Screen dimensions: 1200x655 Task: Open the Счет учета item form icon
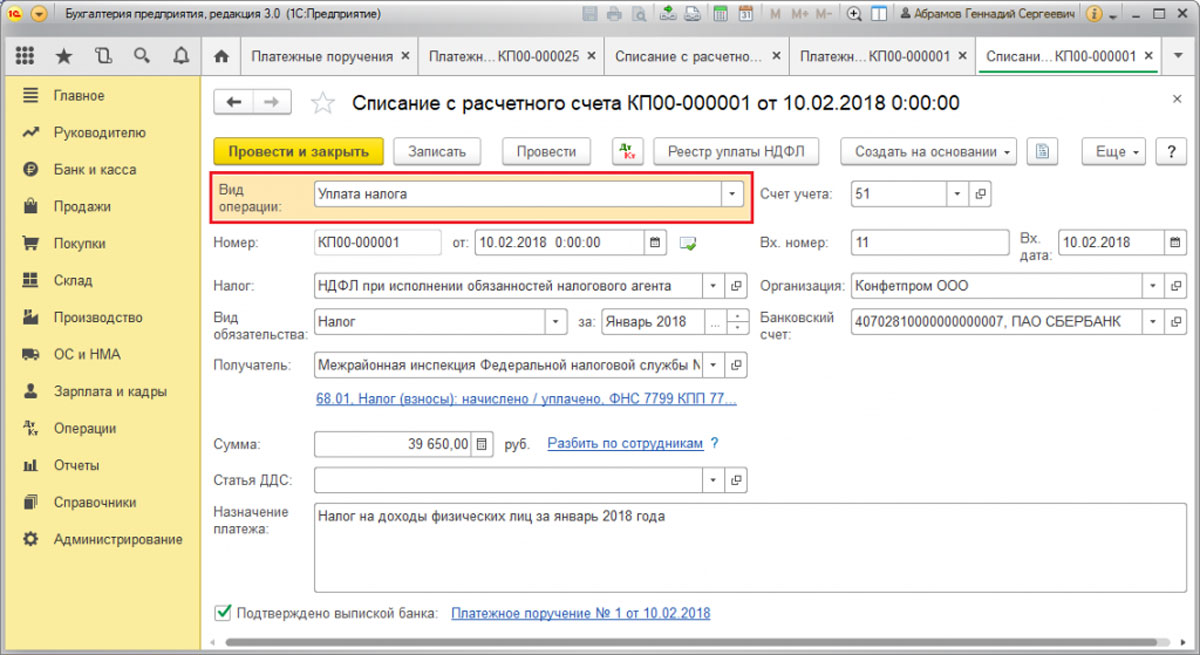coord(981,194)
